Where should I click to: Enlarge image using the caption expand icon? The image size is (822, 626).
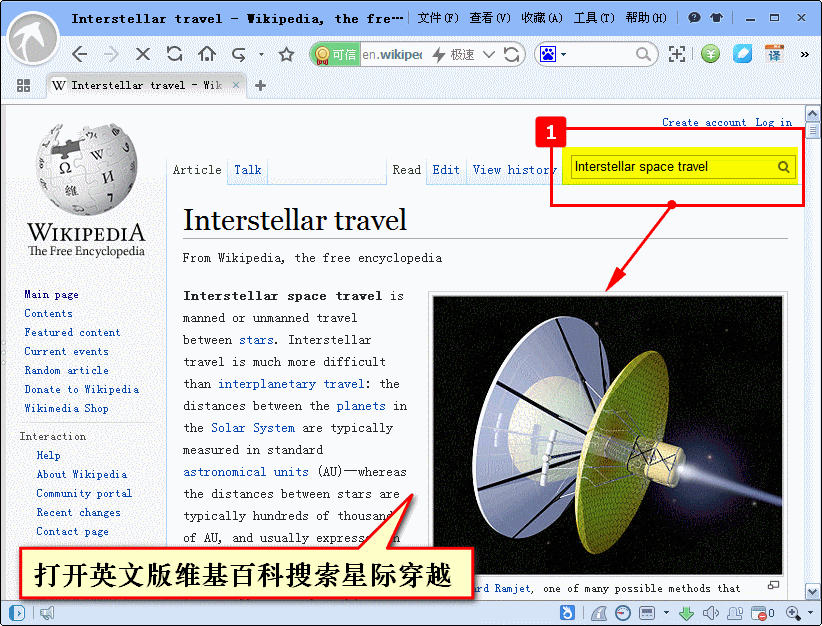tap(773, 585)
